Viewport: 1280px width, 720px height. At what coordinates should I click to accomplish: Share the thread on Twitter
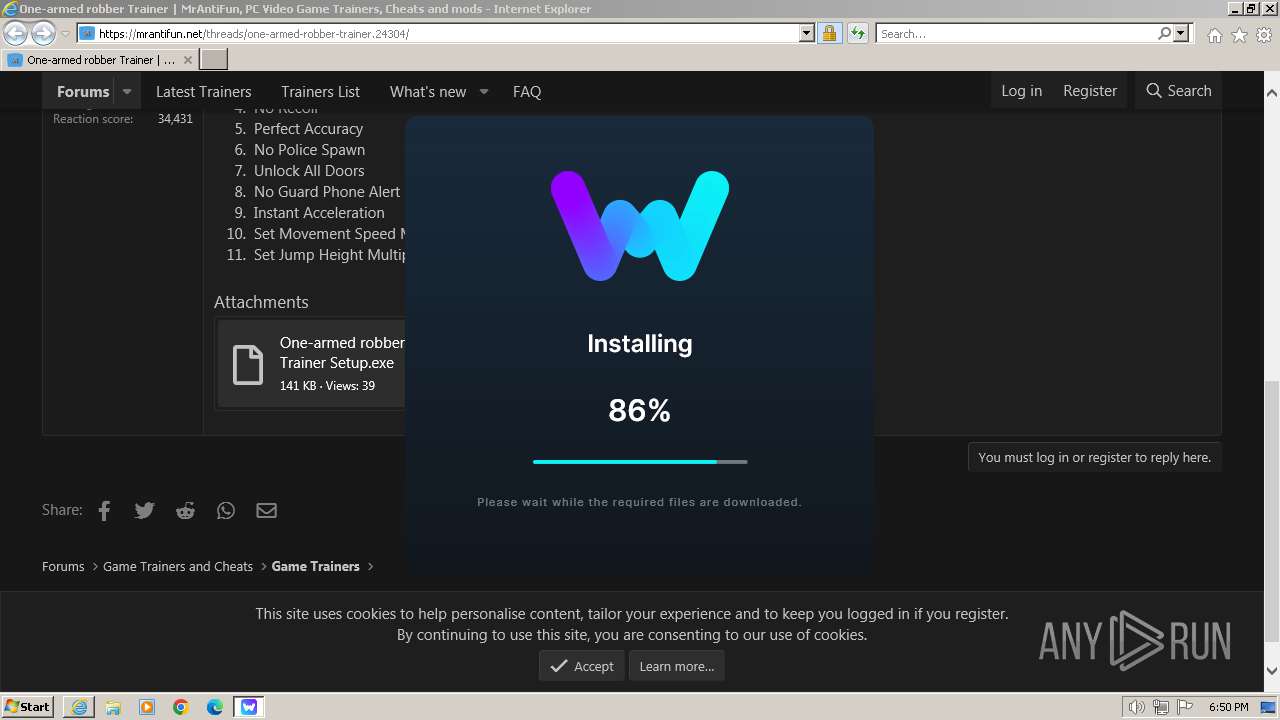click(144, 510)
